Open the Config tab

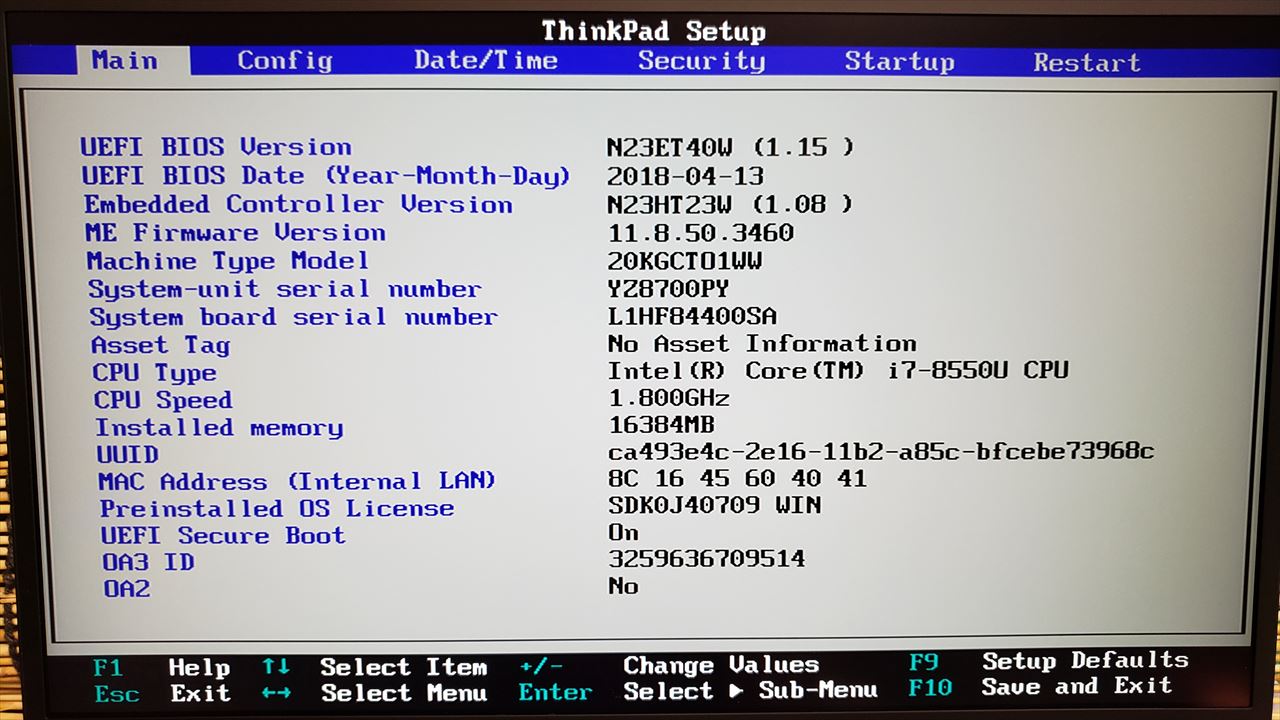pyautogui.click(x=284, y=61)
